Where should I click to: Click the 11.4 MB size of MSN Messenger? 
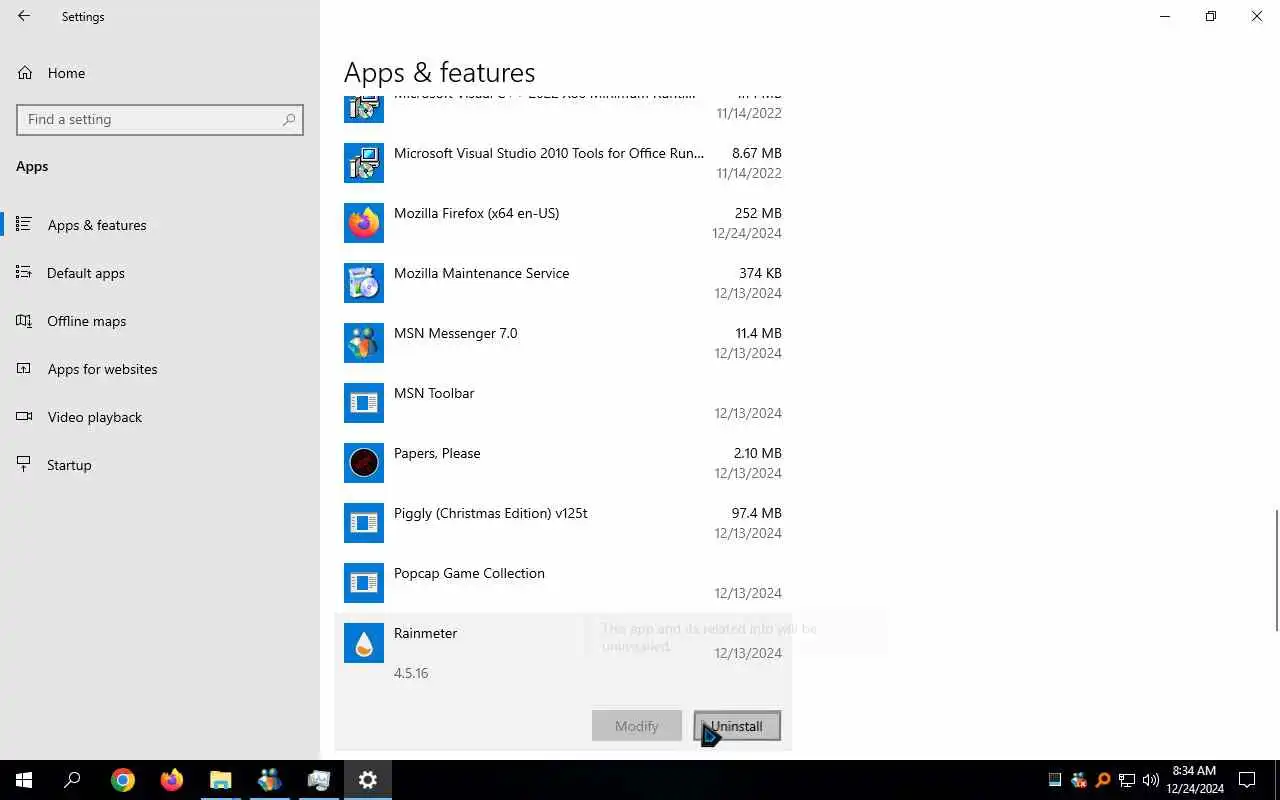click(758, 333)
